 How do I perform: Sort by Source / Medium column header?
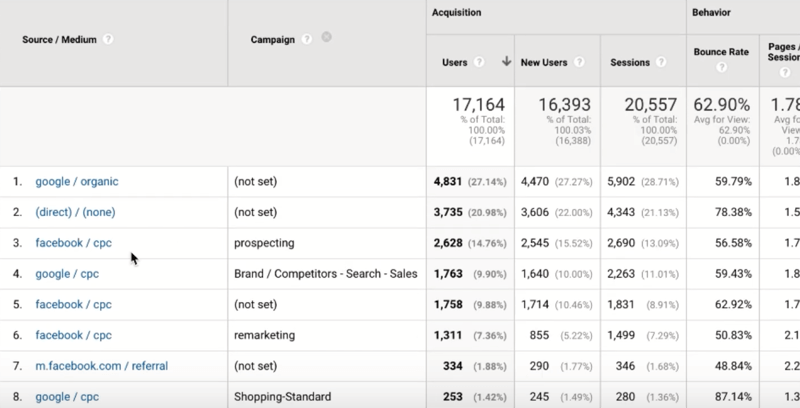coord(59,40)
